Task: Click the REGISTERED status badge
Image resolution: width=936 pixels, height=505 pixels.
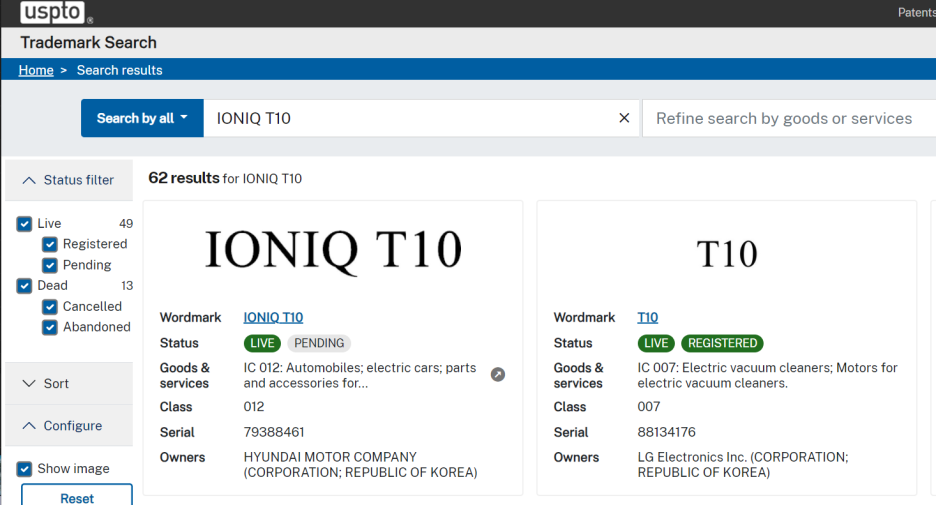Action: pos(722,343)
